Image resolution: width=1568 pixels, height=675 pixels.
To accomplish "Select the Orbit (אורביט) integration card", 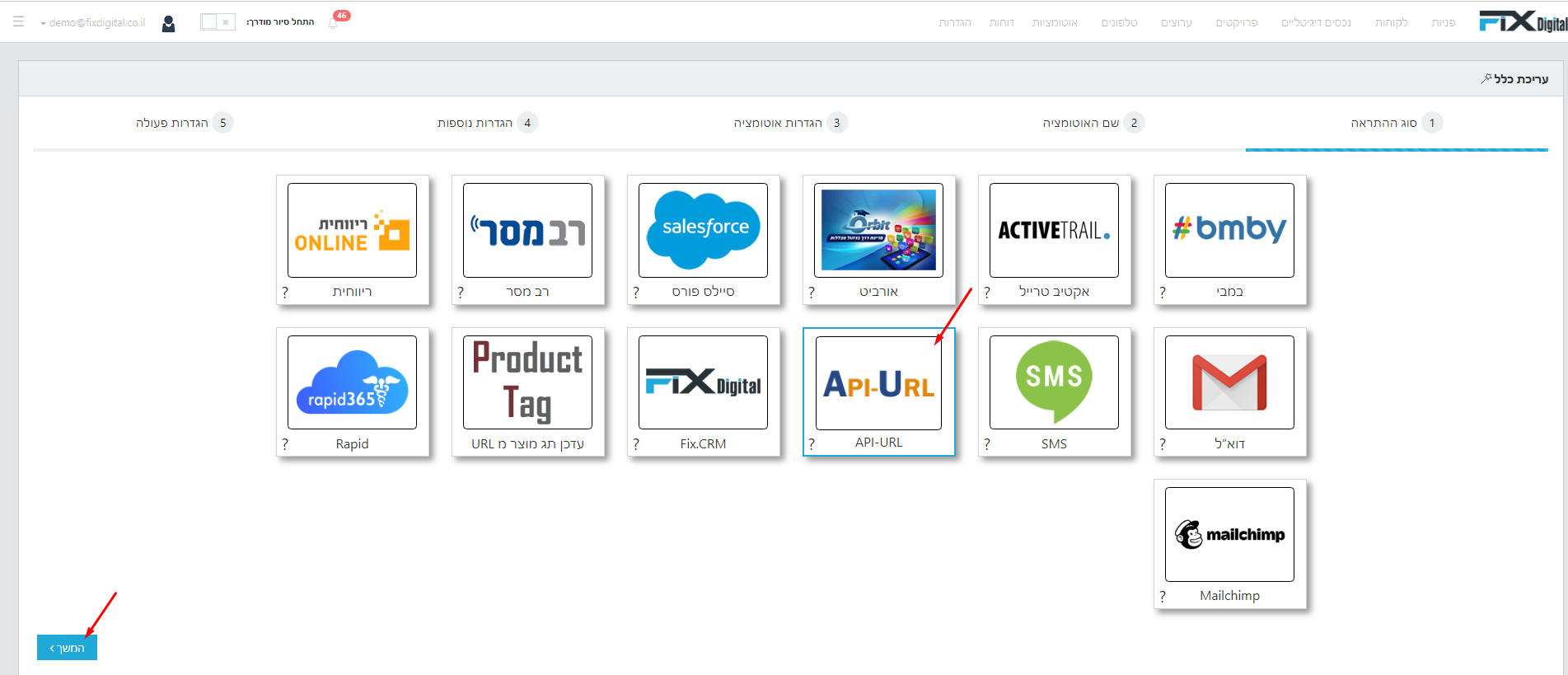I will tap(878, 240).
